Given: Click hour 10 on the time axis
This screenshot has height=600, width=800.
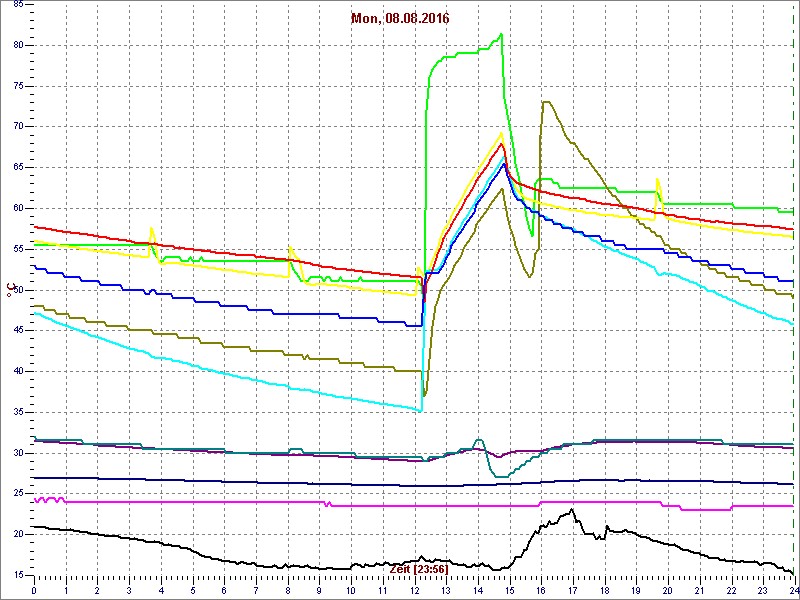Looking at the screenshot, I should pos(351,589).
